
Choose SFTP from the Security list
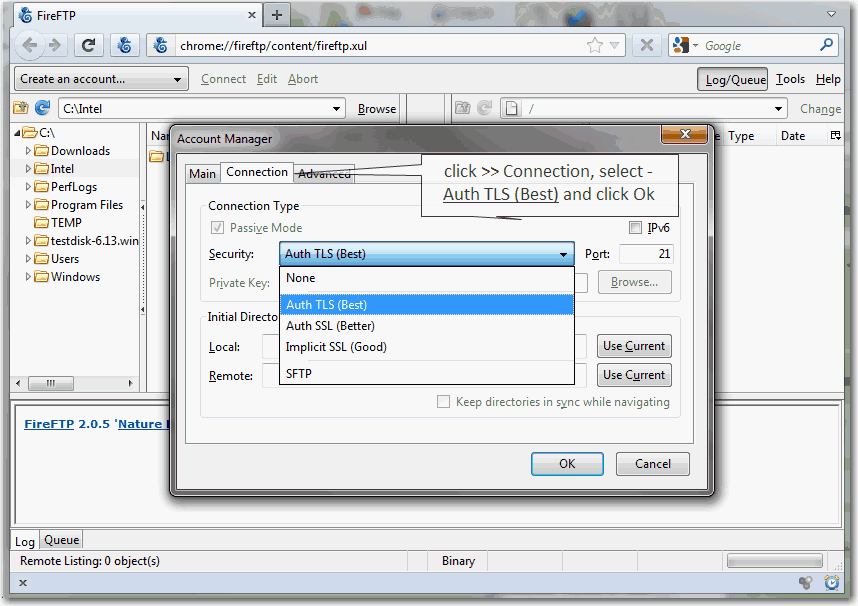427,374
